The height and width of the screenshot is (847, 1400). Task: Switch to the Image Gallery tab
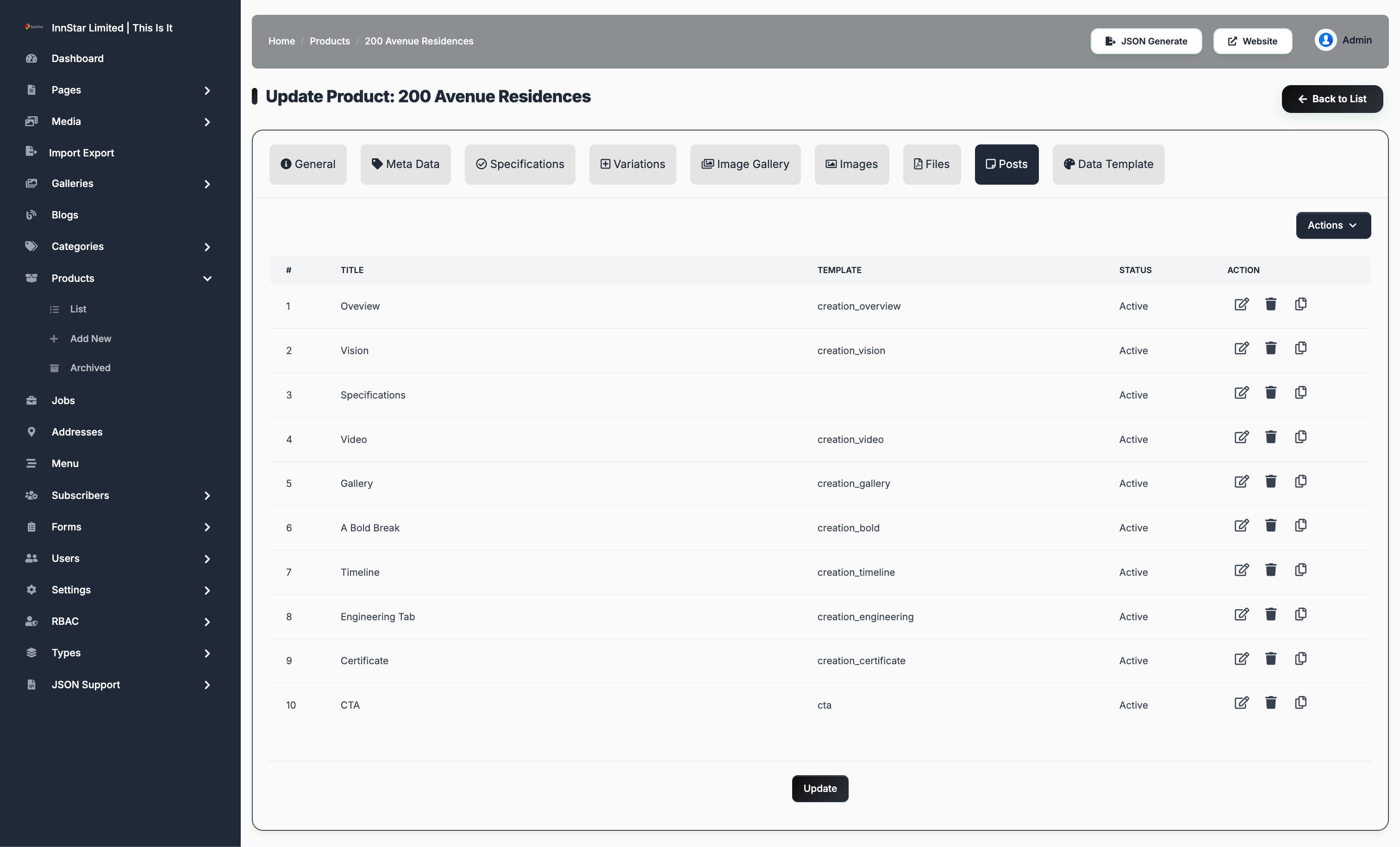pos(745,164)
